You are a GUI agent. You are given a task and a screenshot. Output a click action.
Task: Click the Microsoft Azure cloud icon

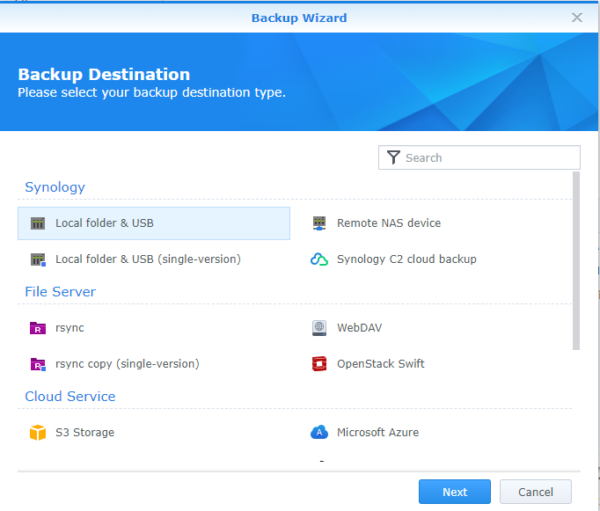319,433
